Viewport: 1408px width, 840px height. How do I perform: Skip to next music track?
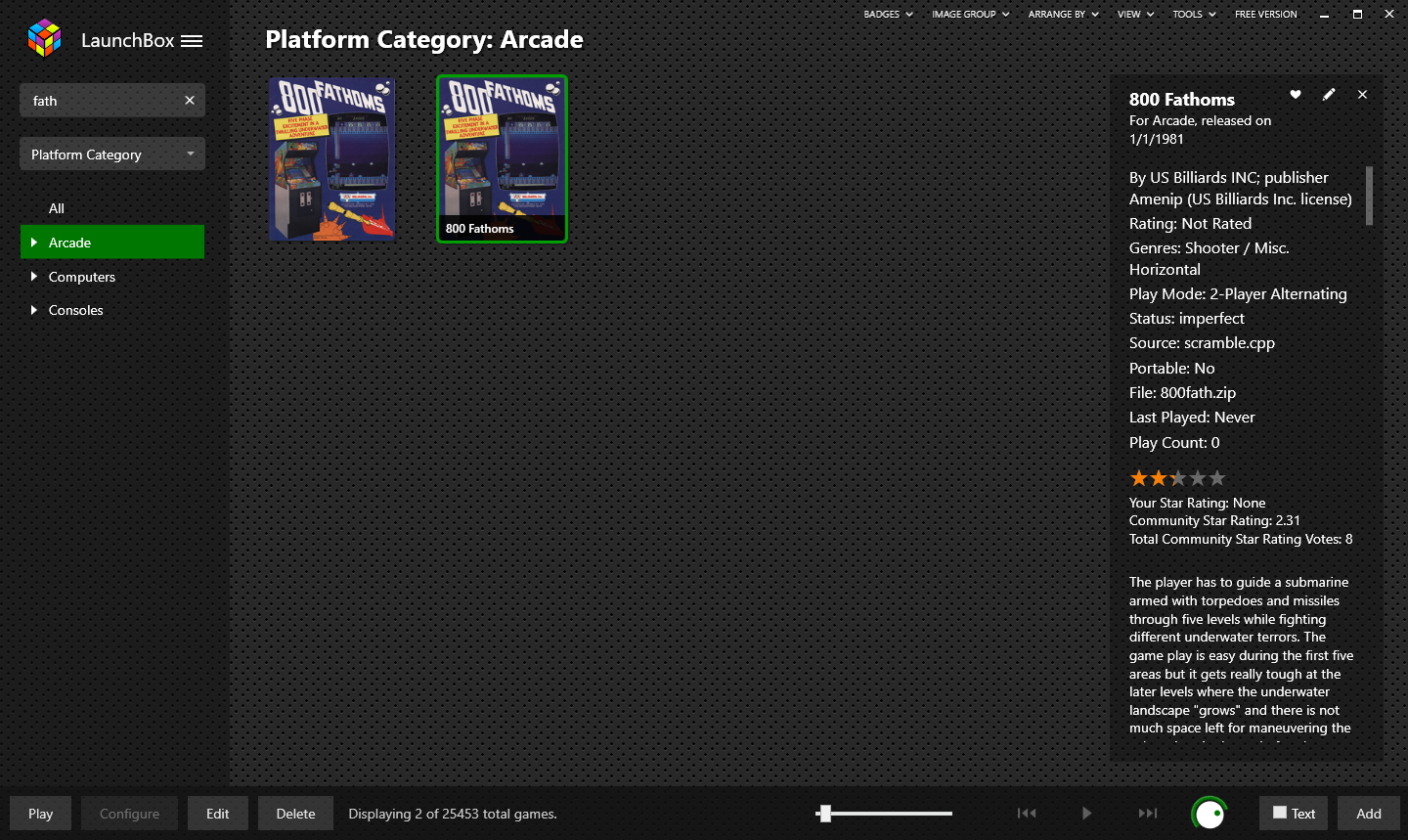pyautogui.click(x=1148, y=813)
